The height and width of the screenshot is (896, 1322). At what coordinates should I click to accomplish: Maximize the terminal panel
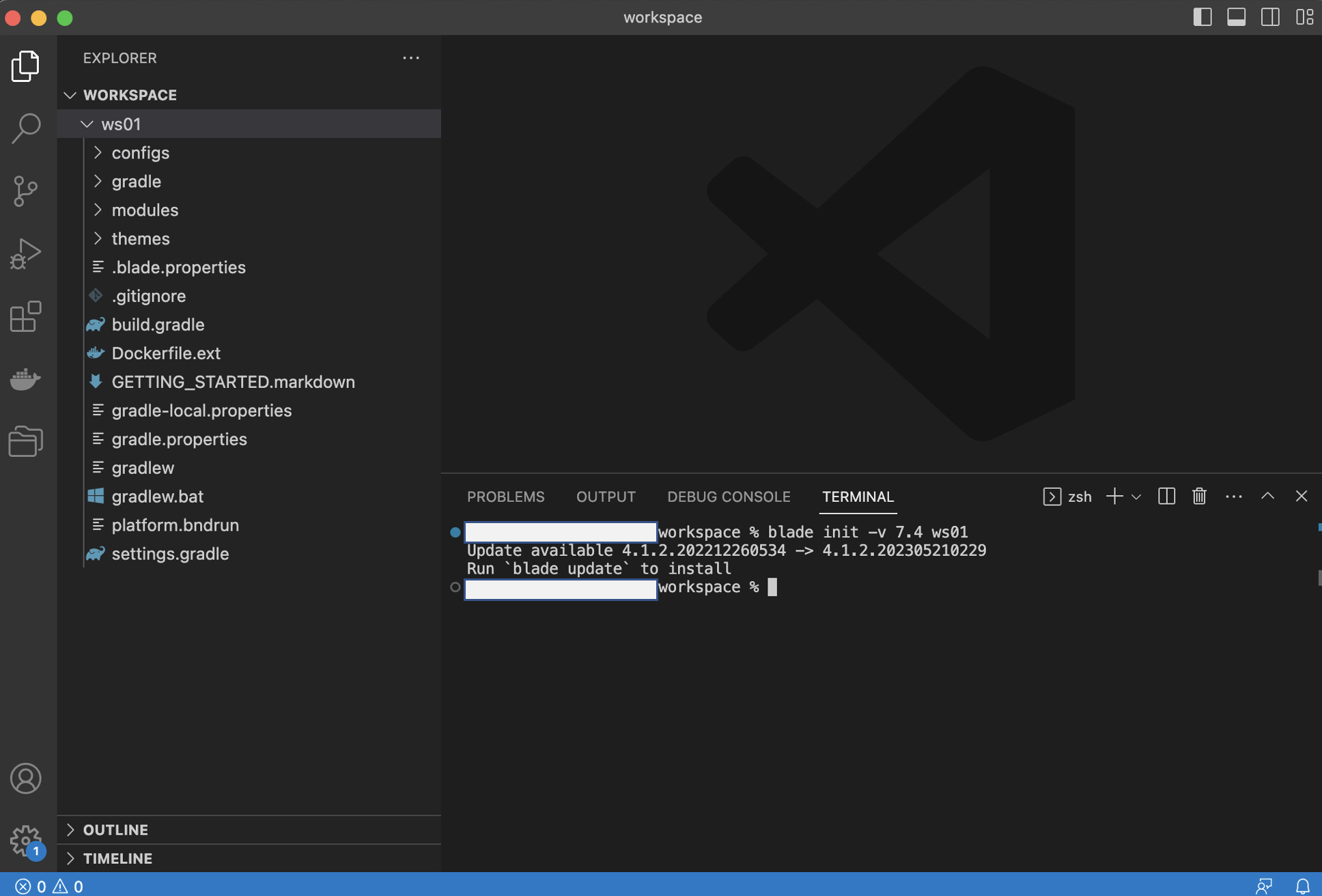pyautogui.click(x=1268, y=496)
